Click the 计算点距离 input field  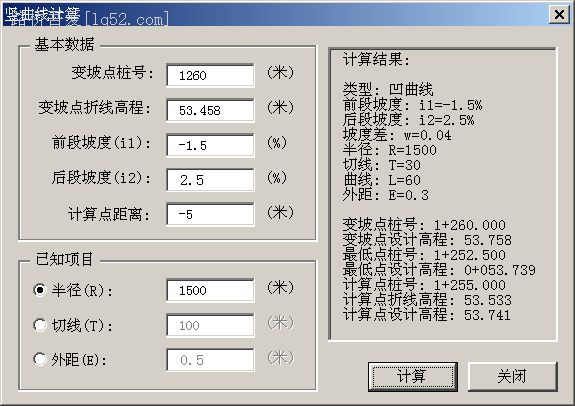tap(210, 214)
